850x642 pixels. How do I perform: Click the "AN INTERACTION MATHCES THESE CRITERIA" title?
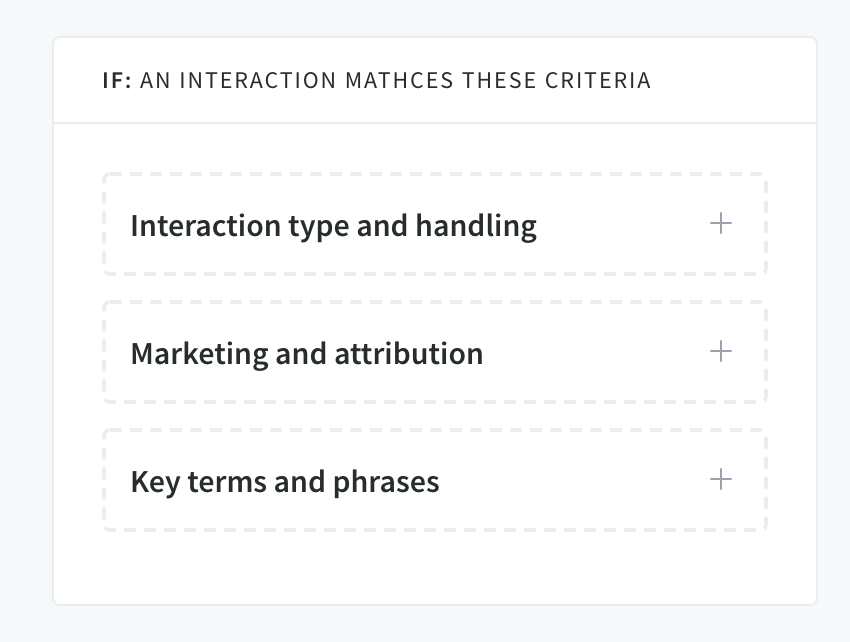tap(395, 80)
